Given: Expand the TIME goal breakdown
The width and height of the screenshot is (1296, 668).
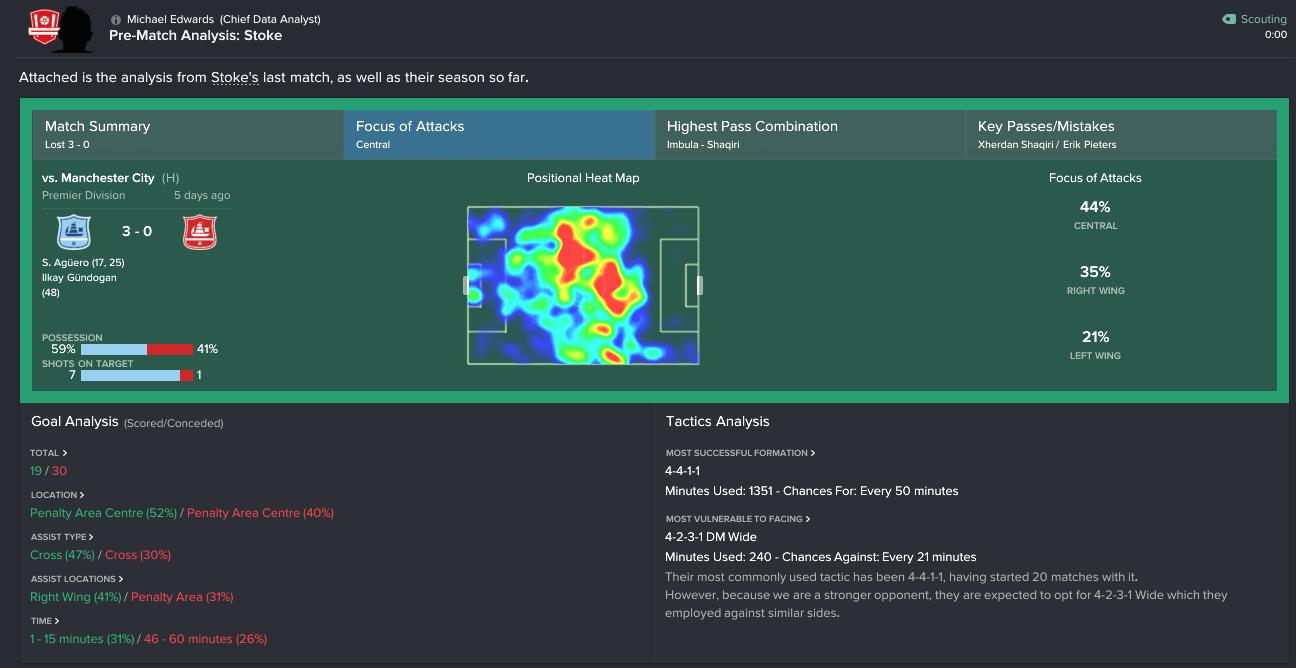Looking at the screenshot, I should pyautogui.click(x=45, y=620).
